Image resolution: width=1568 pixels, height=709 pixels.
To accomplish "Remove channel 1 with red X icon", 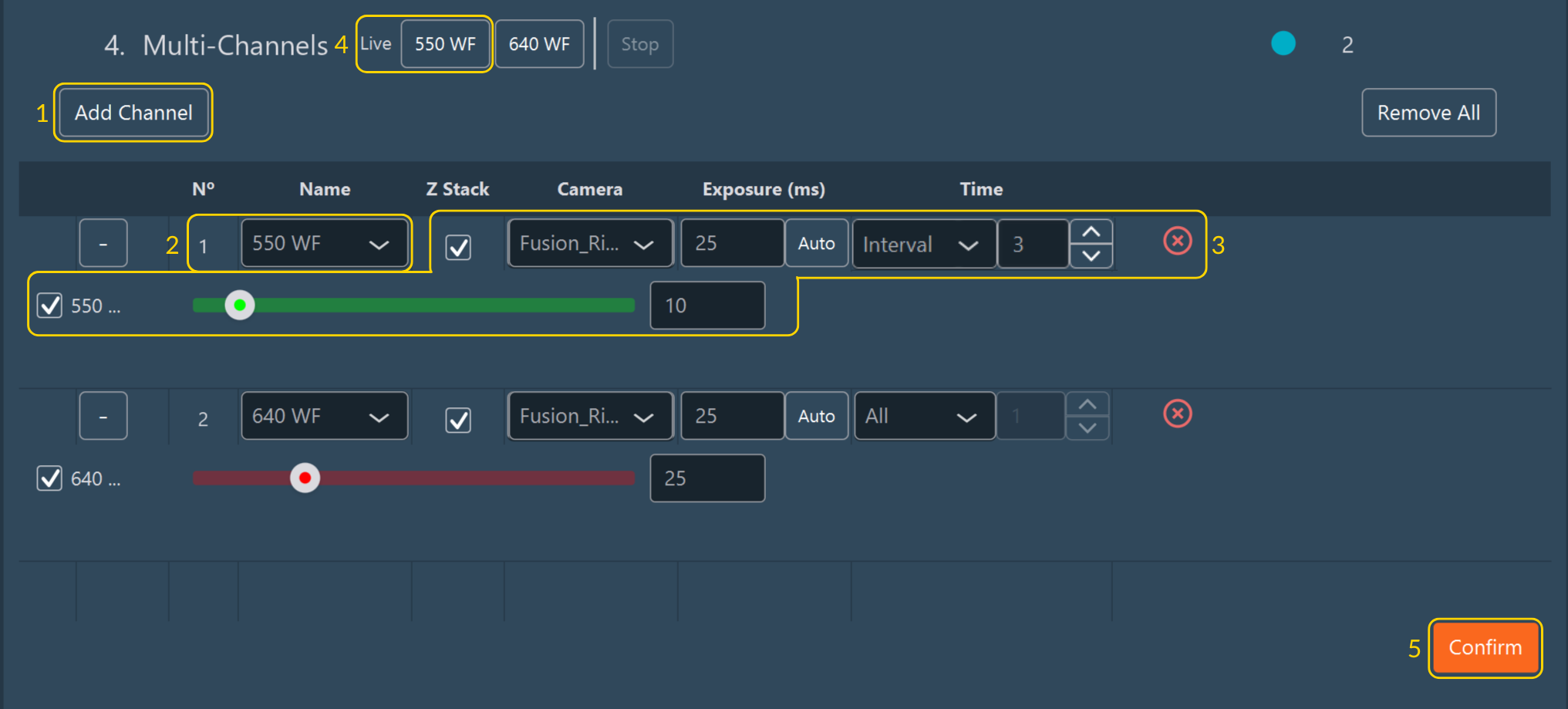I will (1177, 241).
